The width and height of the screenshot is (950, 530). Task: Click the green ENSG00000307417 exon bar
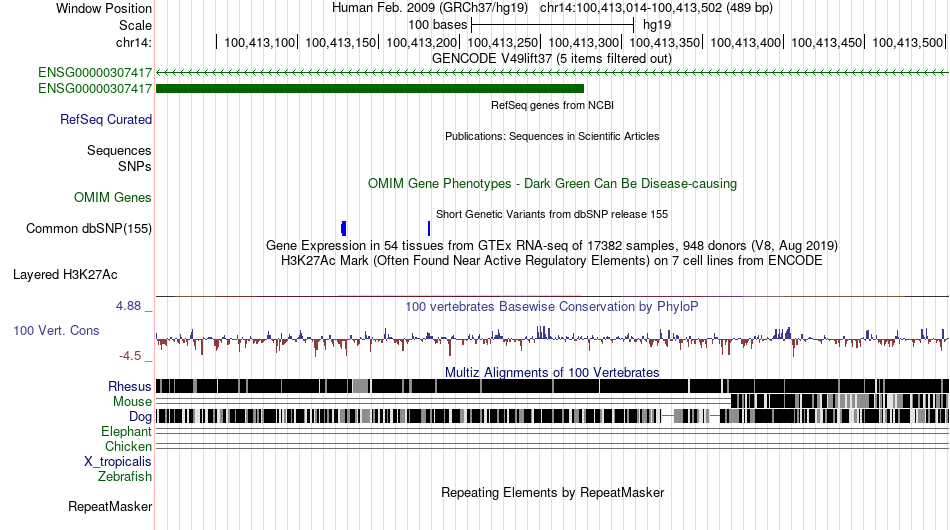pos(370,88)
